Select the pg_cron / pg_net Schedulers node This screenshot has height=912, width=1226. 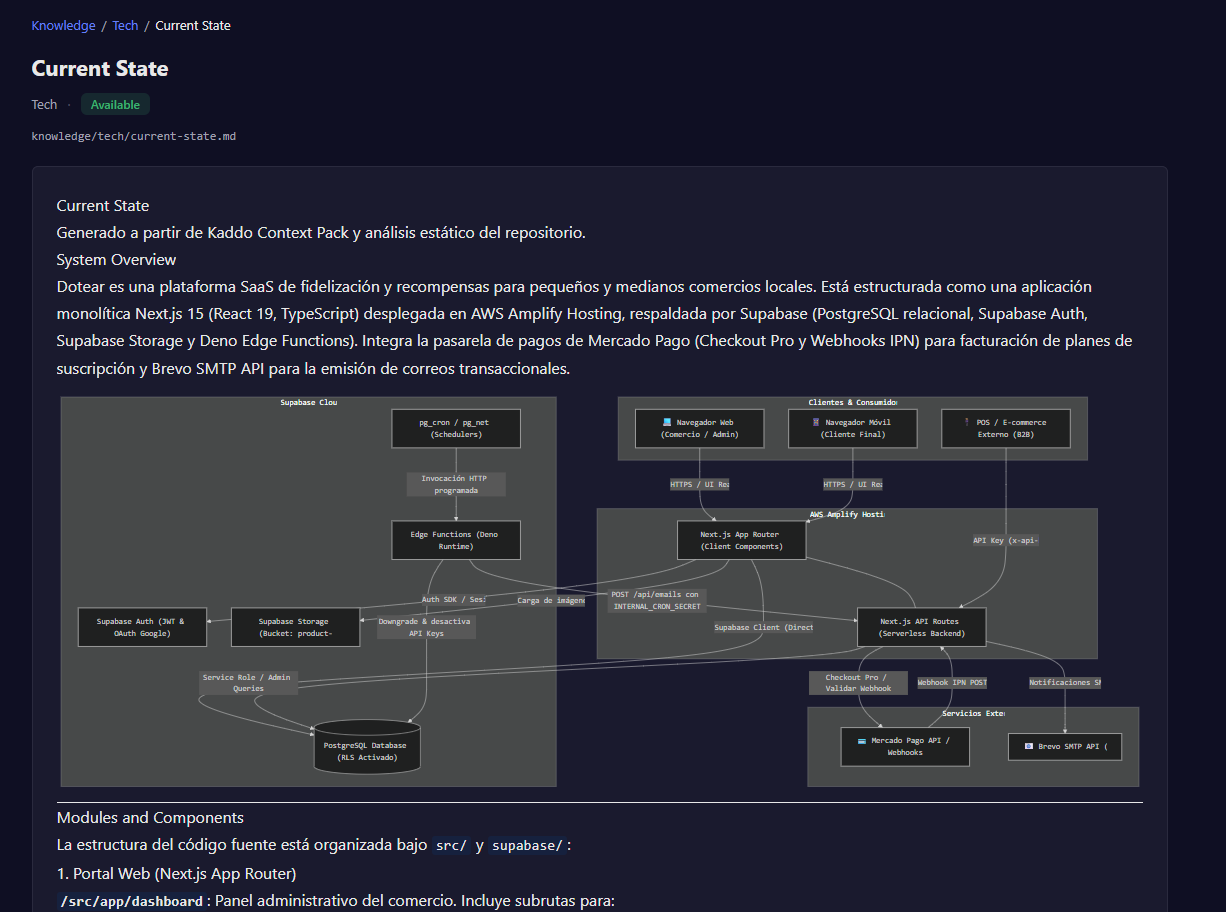456,428
